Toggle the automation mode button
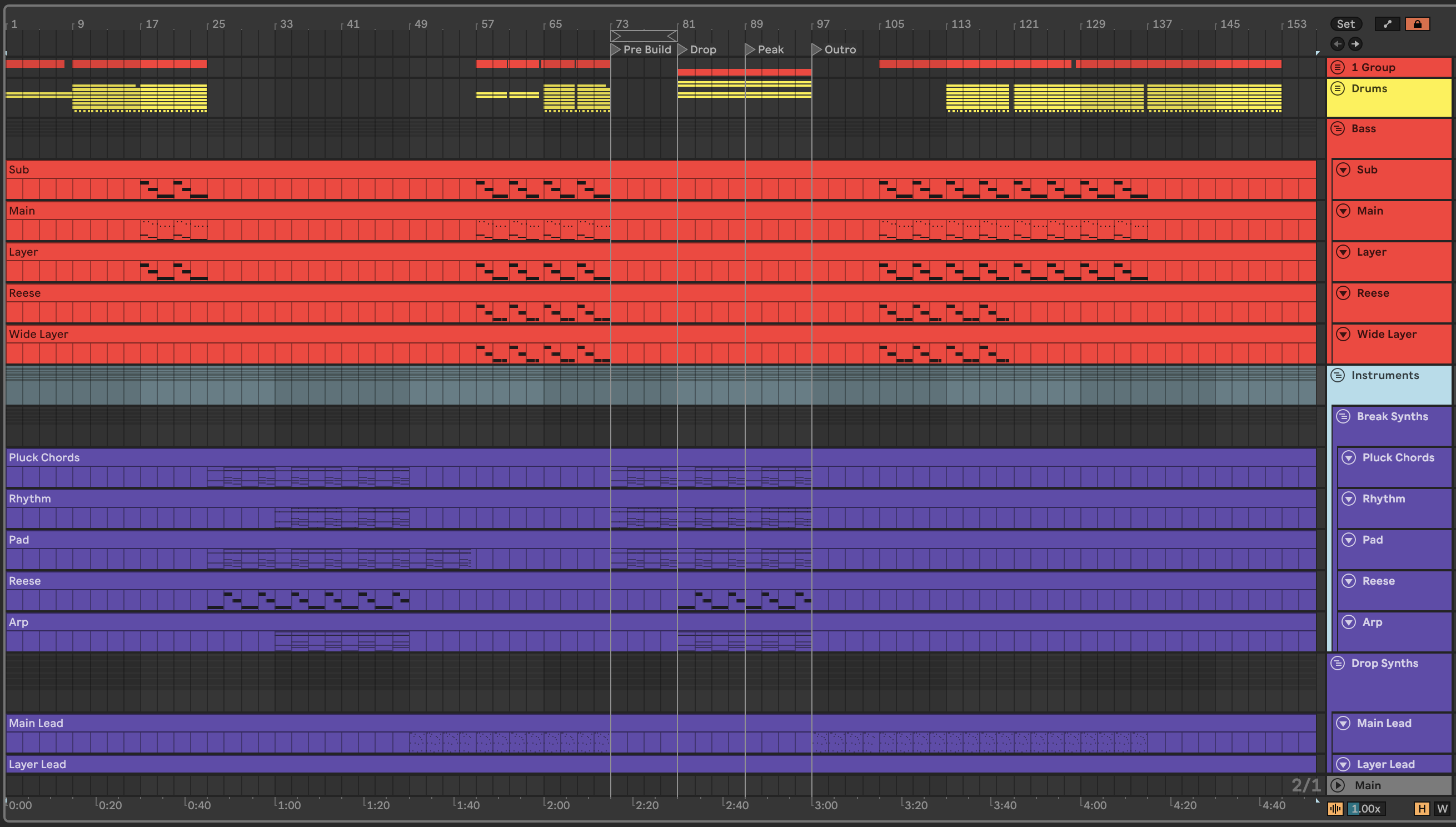The height and width of the screenshot is (827, 1456). [1387, 24]
